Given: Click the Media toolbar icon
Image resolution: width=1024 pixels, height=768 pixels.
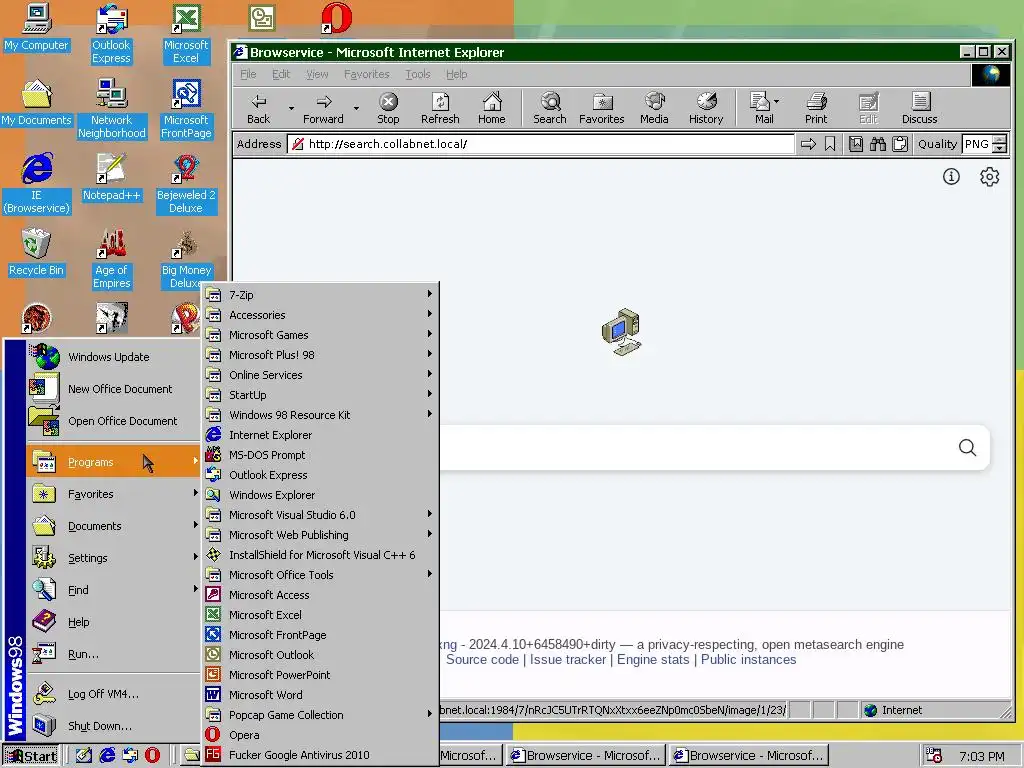Looking at the screenshot, I should click(x=654, y=108).
